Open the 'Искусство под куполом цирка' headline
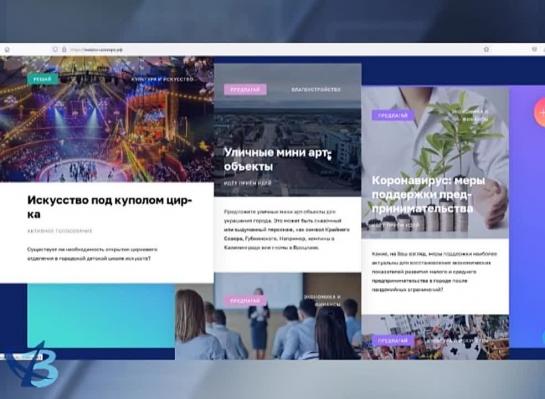Screen dimensions: 545x399 pyautogui.click(x=109, y=207)
